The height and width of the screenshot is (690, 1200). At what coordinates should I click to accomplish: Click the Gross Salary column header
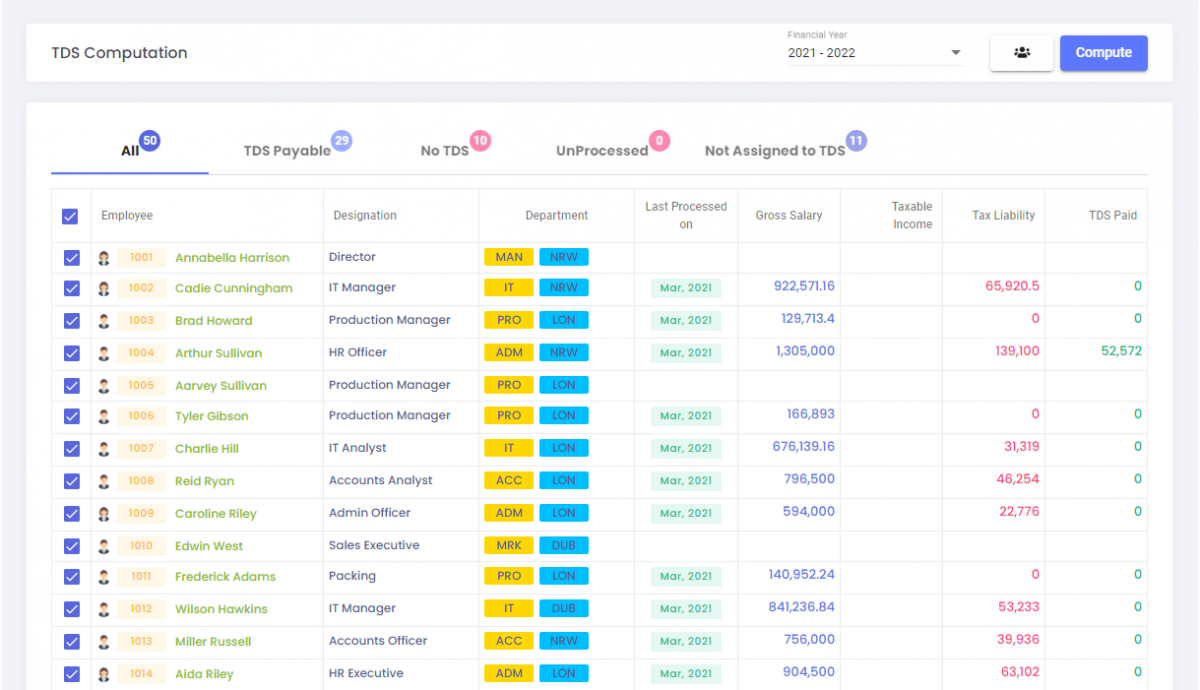click(788, 215)
